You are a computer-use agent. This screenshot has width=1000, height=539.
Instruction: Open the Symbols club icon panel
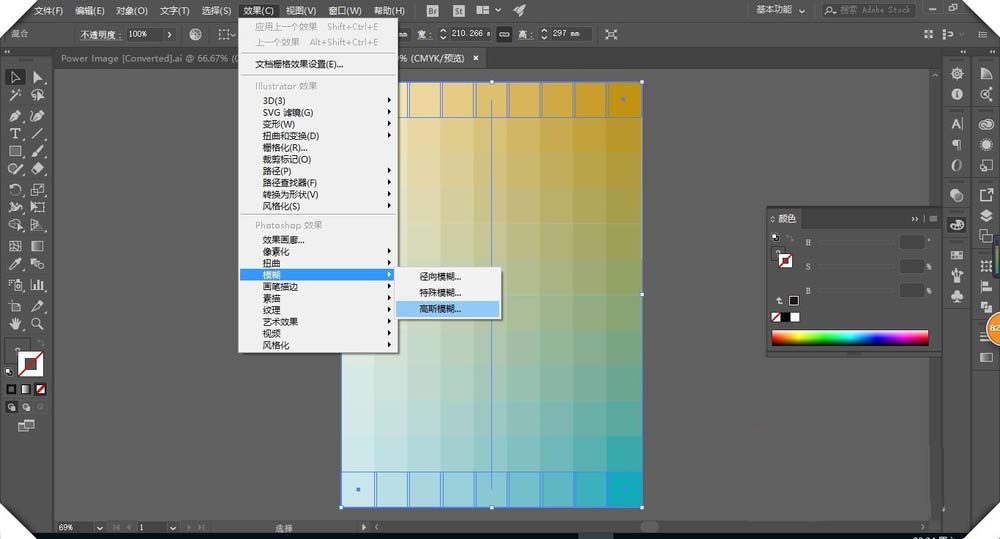(957, 296)
